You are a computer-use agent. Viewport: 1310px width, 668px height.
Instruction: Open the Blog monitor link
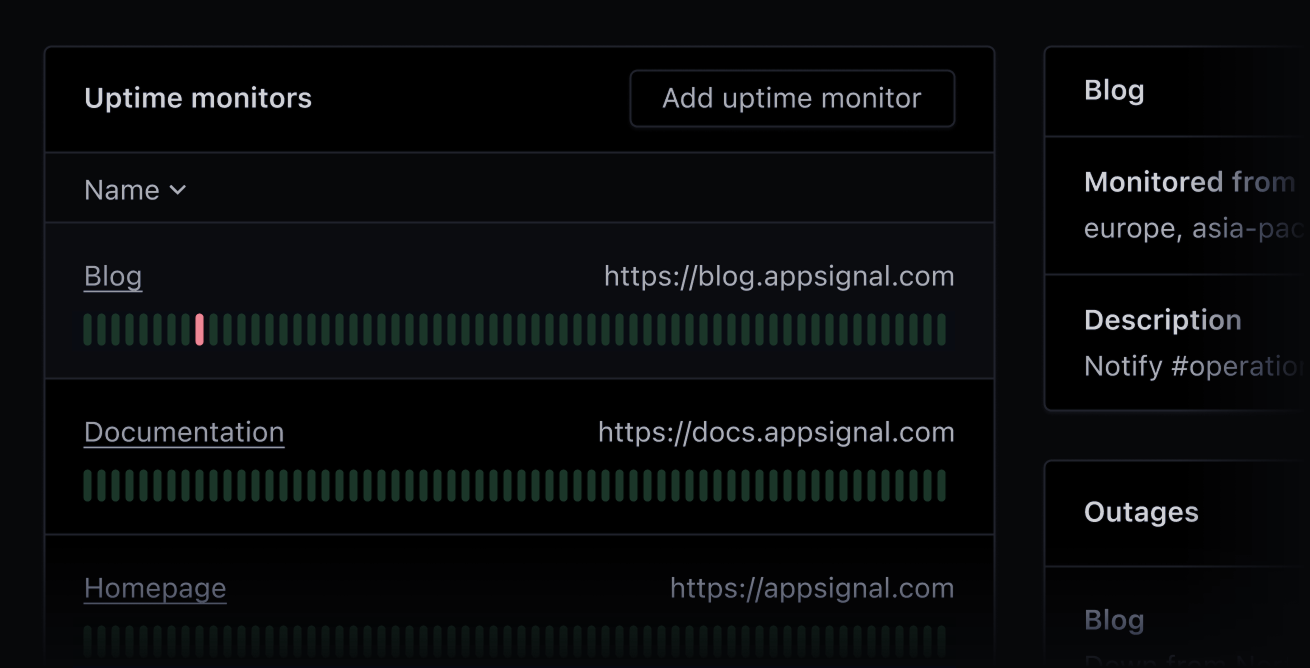(113, 276)
